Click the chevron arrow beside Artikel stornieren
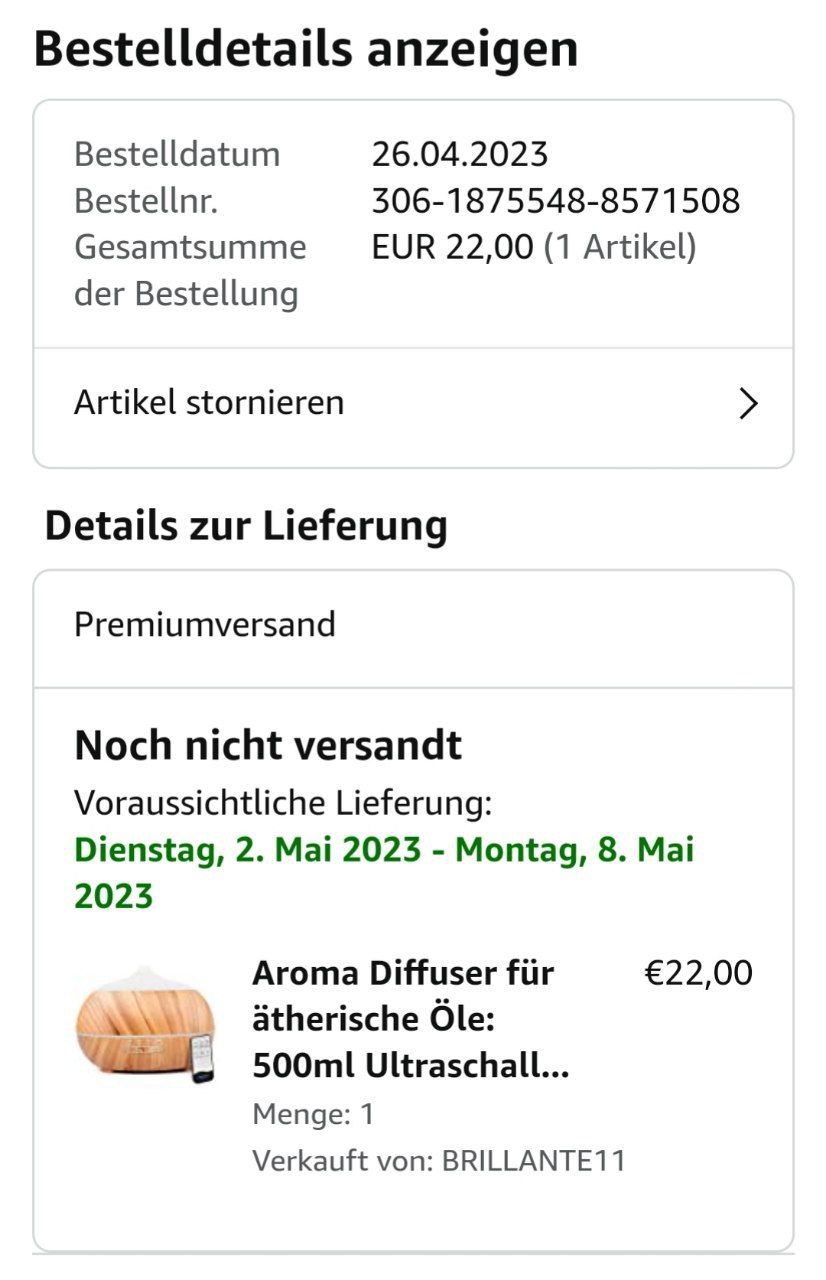The height and width of the screenshot is (1280, 826). [748, 404]
